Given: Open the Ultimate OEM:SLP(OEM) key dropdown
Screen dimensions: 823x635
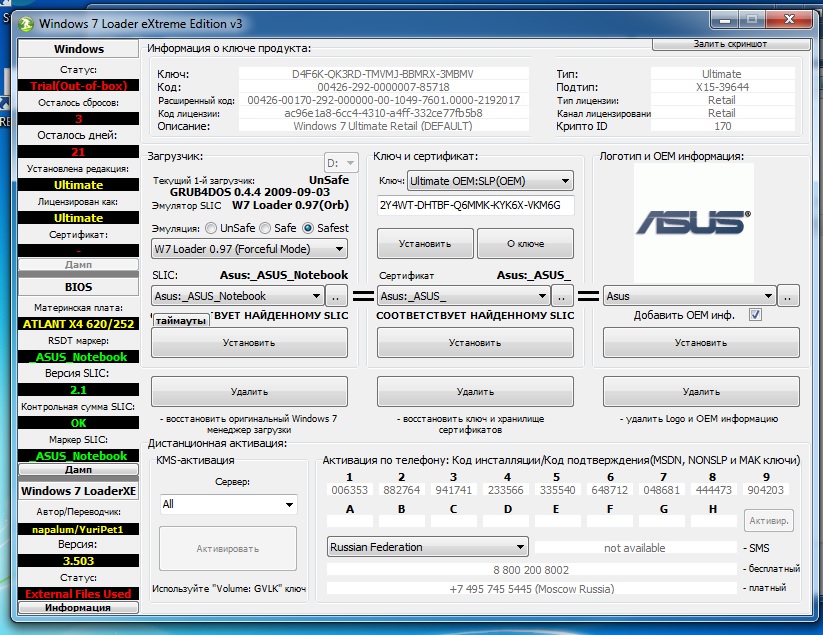Looking at the screenshot, I should (x=490, y=181).
